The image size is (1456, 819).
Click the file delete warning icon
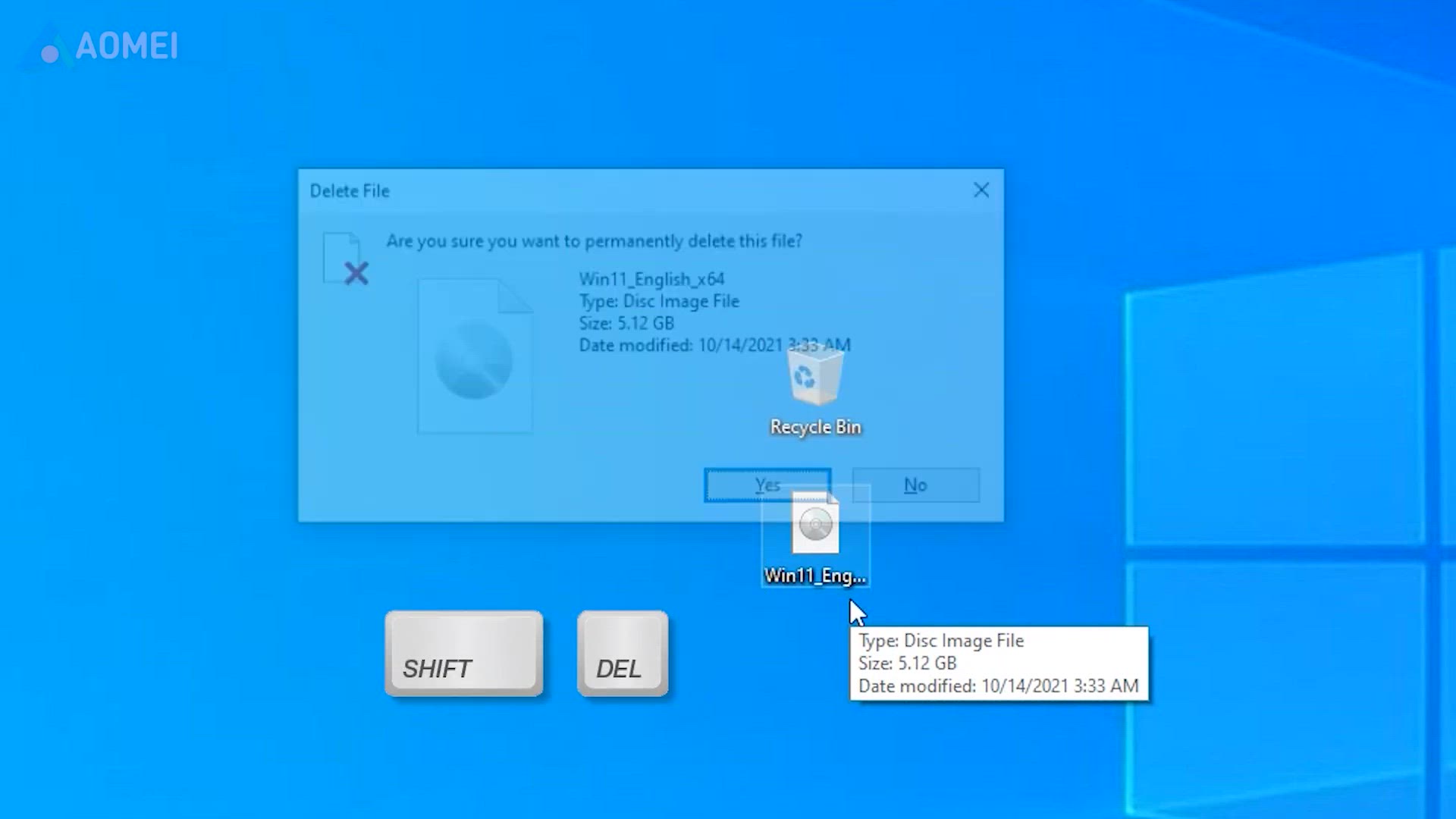346,259
